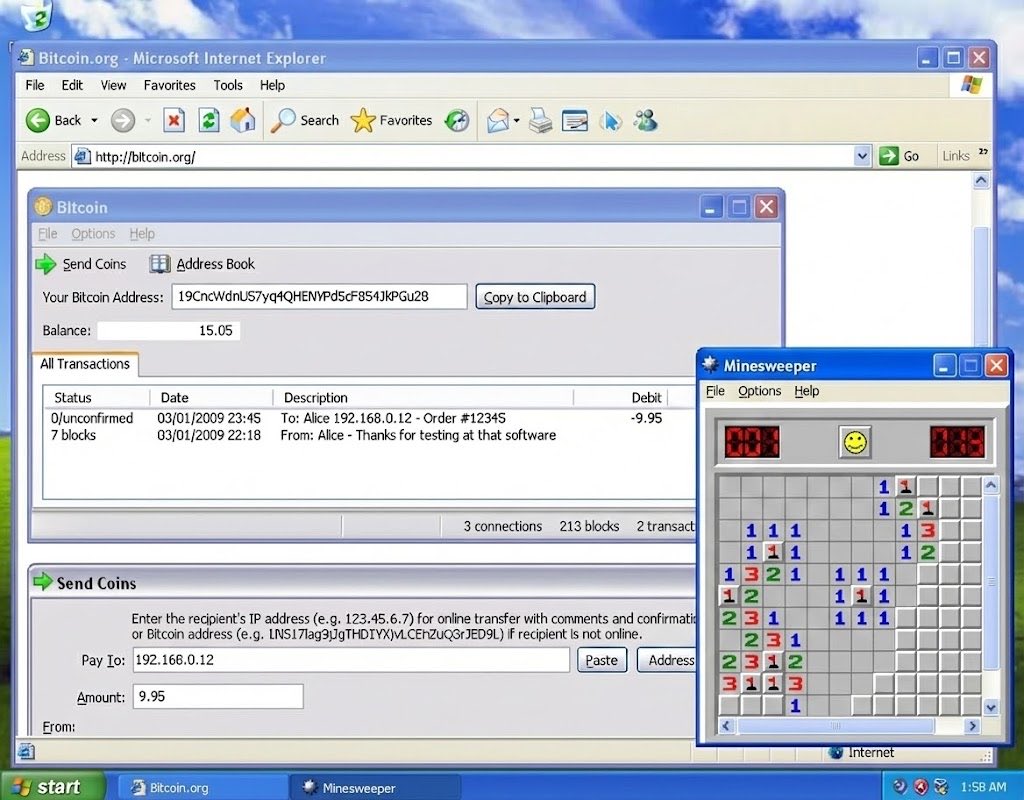Open the Address Book icon
The height and width of the screenshot is (800, 1024).
click(160, 264)
